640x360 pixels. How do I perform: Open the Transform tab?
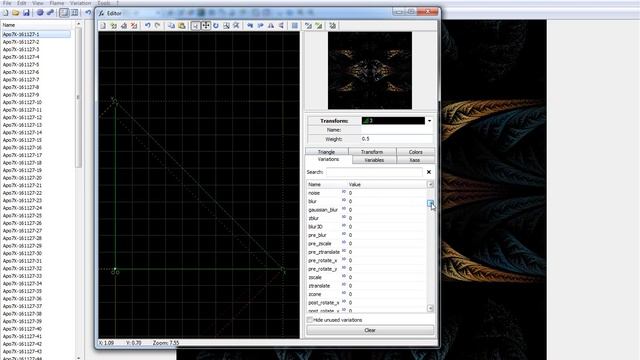(x=372, y=152)
